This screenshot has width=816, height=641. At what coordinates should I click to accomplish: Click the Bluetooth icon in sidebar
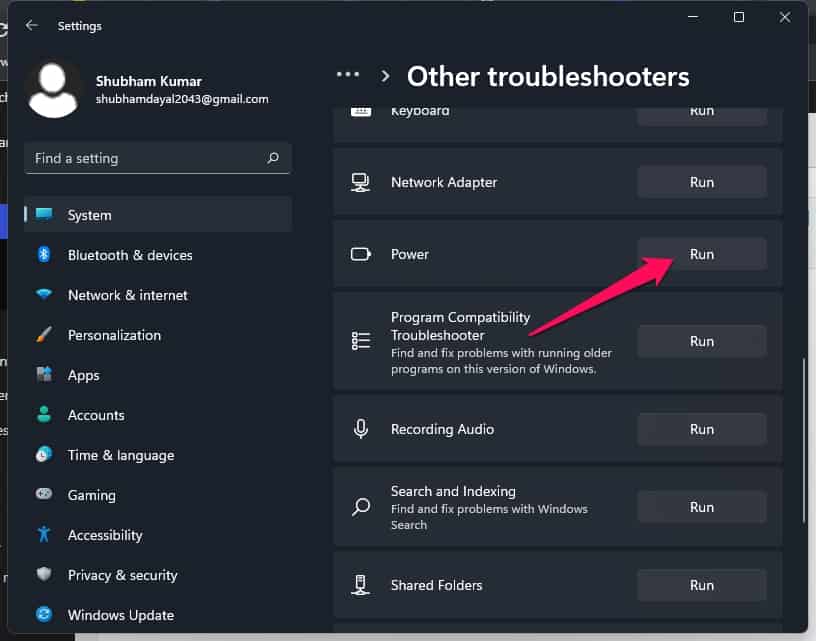(x=44, y=254)
